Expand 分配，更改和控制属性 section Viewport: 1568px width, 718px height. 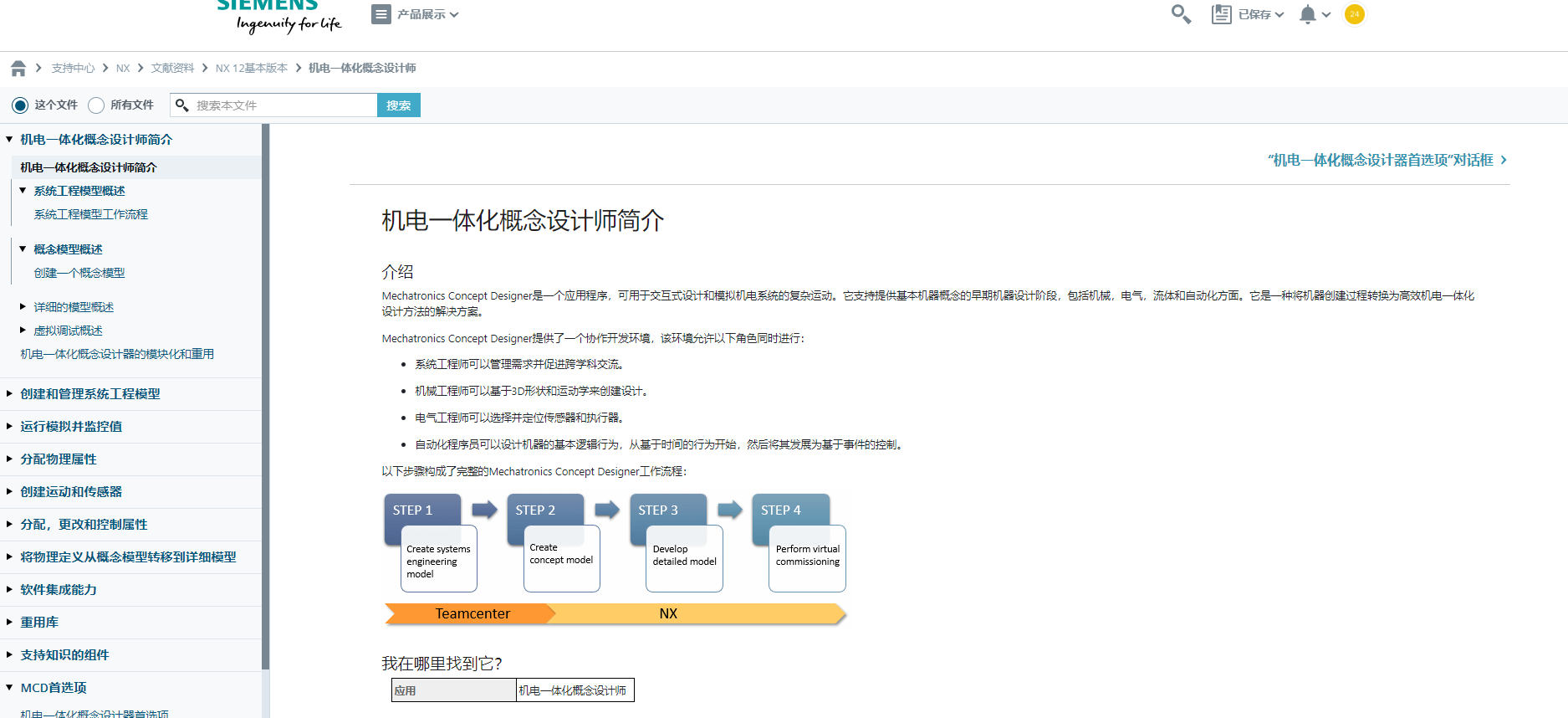[x=9, y=524]
